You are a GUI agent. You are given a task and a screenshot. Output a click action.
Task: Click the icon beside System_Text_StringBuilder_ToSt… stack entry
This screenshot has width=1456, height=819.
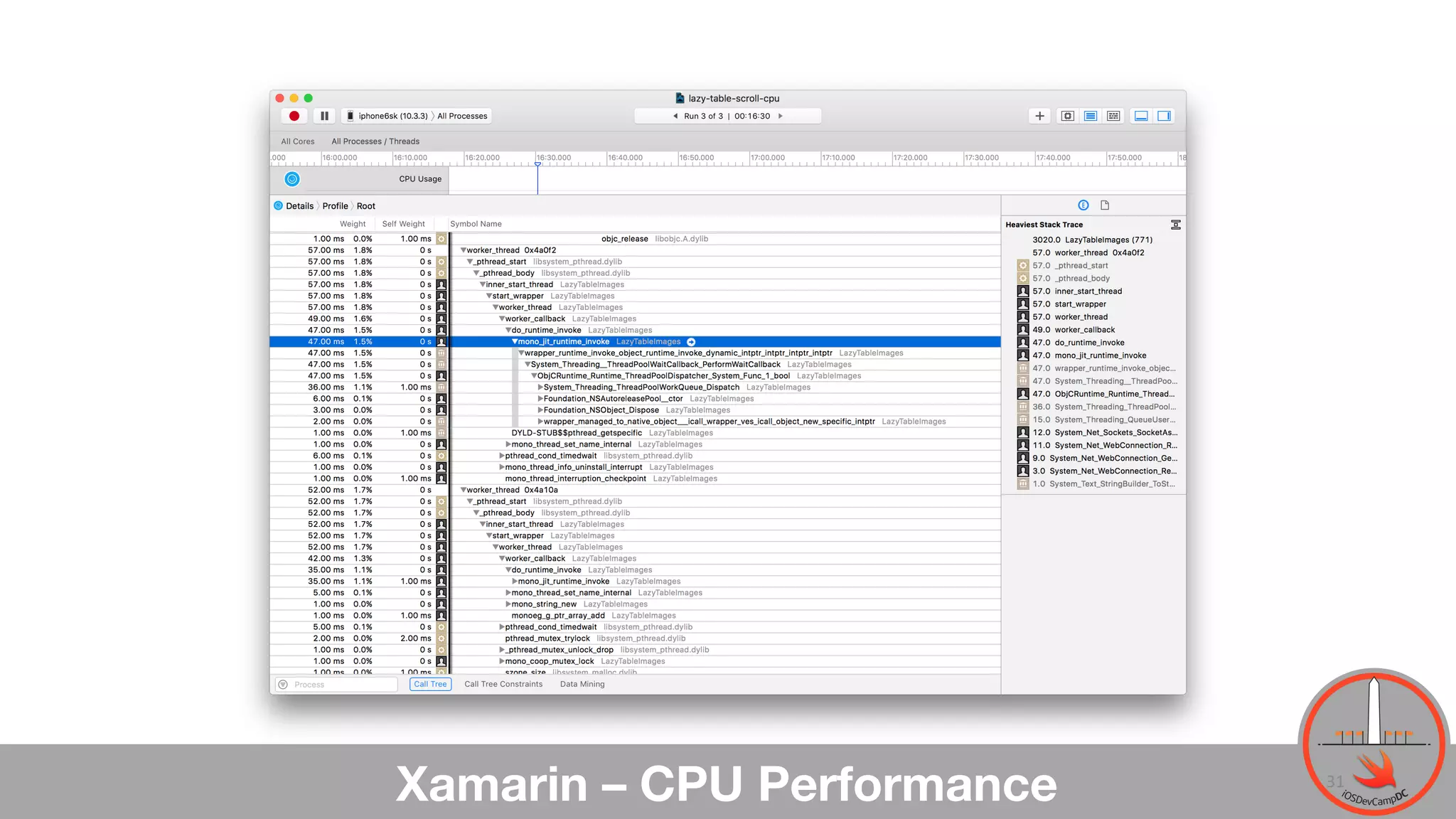point(1023,484)
